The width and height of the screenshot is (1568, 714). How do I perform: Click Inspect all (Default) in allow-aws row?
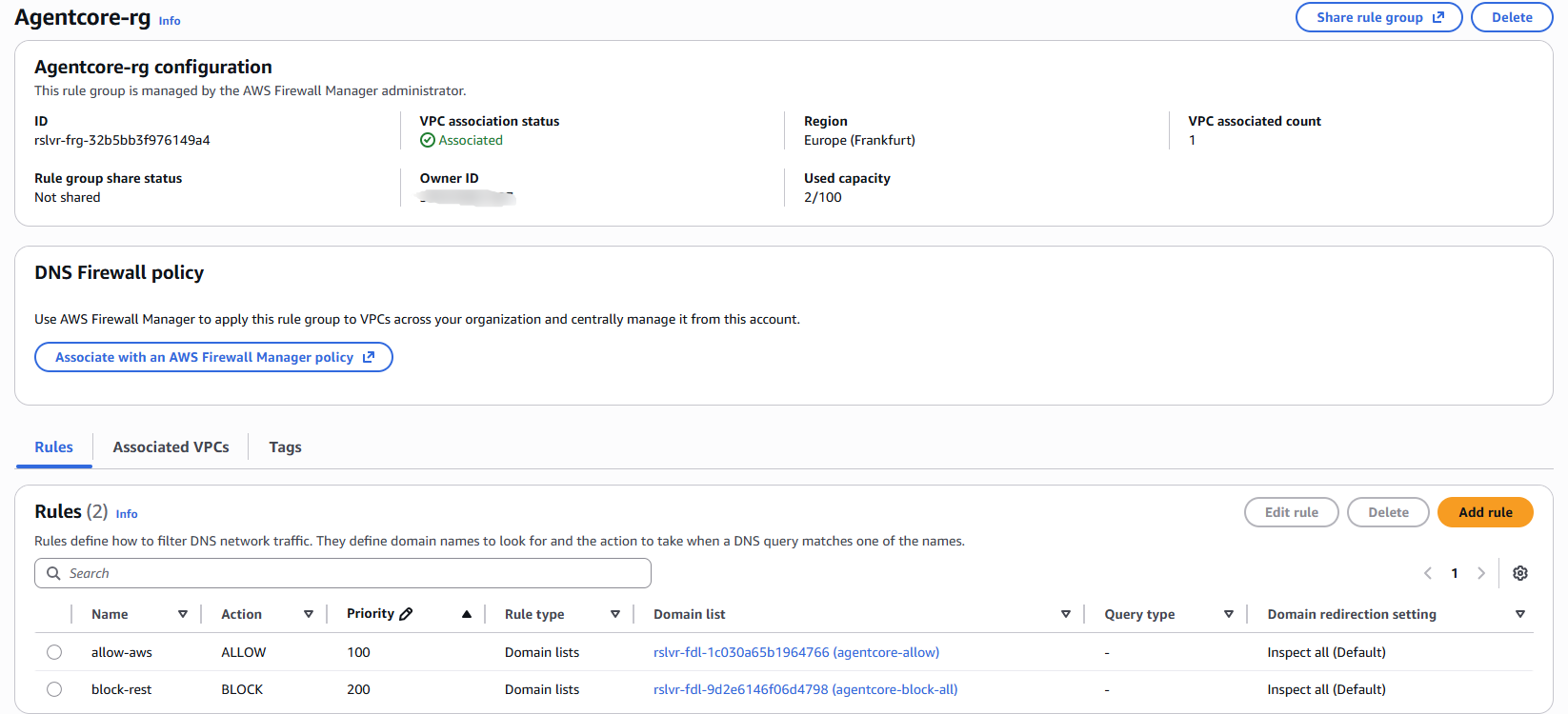tap(1326, 652)
